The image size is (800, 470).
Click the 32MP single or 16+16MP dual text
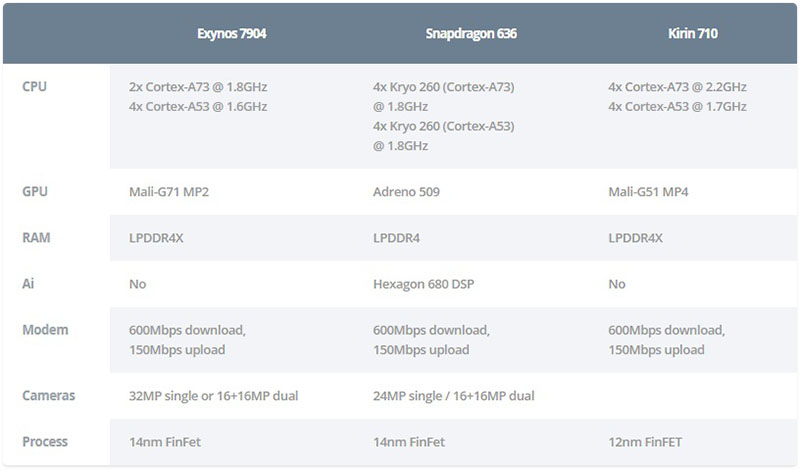(213, 396)
